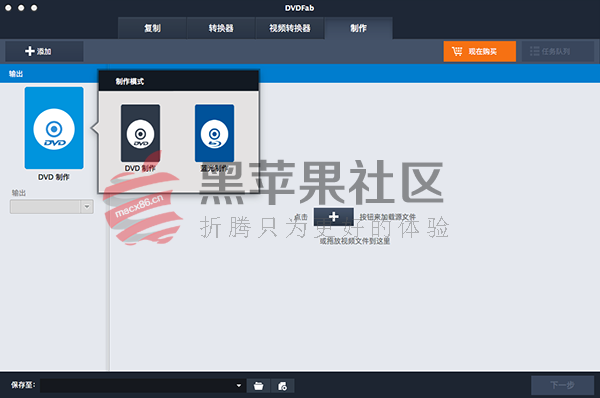Open the 视频转换器 tab

click(x=290, y=28)
